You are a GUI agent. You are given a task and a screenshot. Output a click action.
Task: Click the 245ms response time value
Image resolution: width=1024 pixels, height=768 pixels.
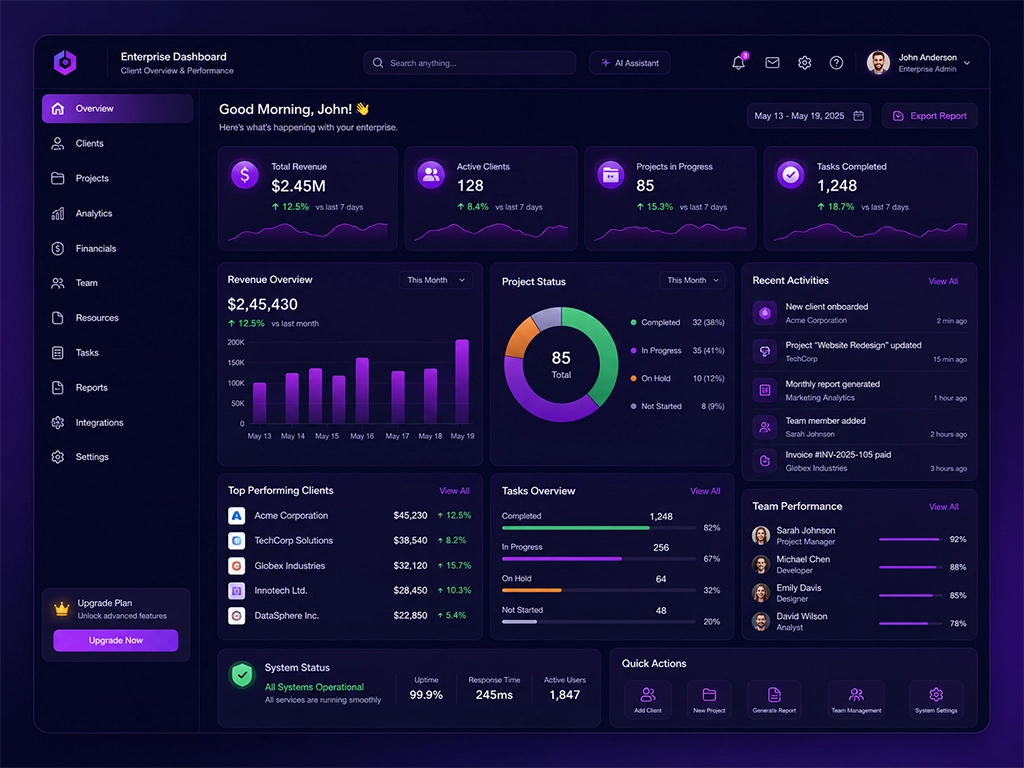494,695
